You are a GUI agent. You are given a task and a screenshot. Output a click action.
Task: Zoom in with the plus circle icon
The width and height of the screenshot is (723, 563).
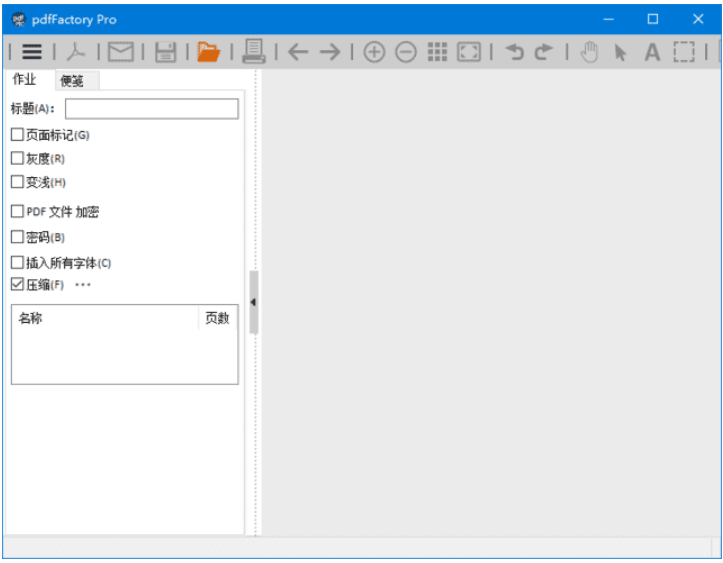(x=374, y=52)
